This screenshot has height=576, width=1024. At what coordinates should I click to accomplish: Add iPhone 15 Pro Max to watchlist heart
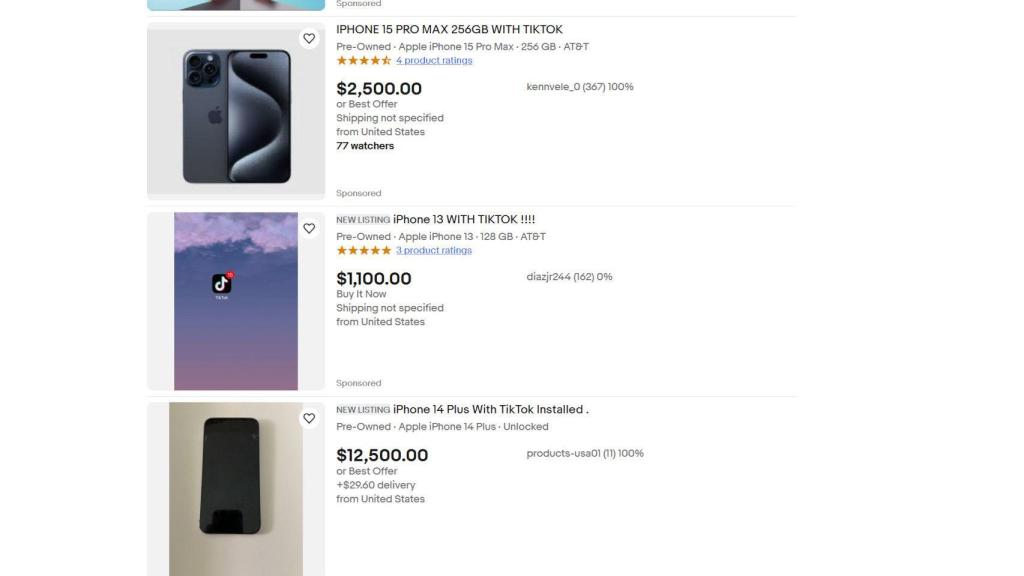tap(309, 38)
